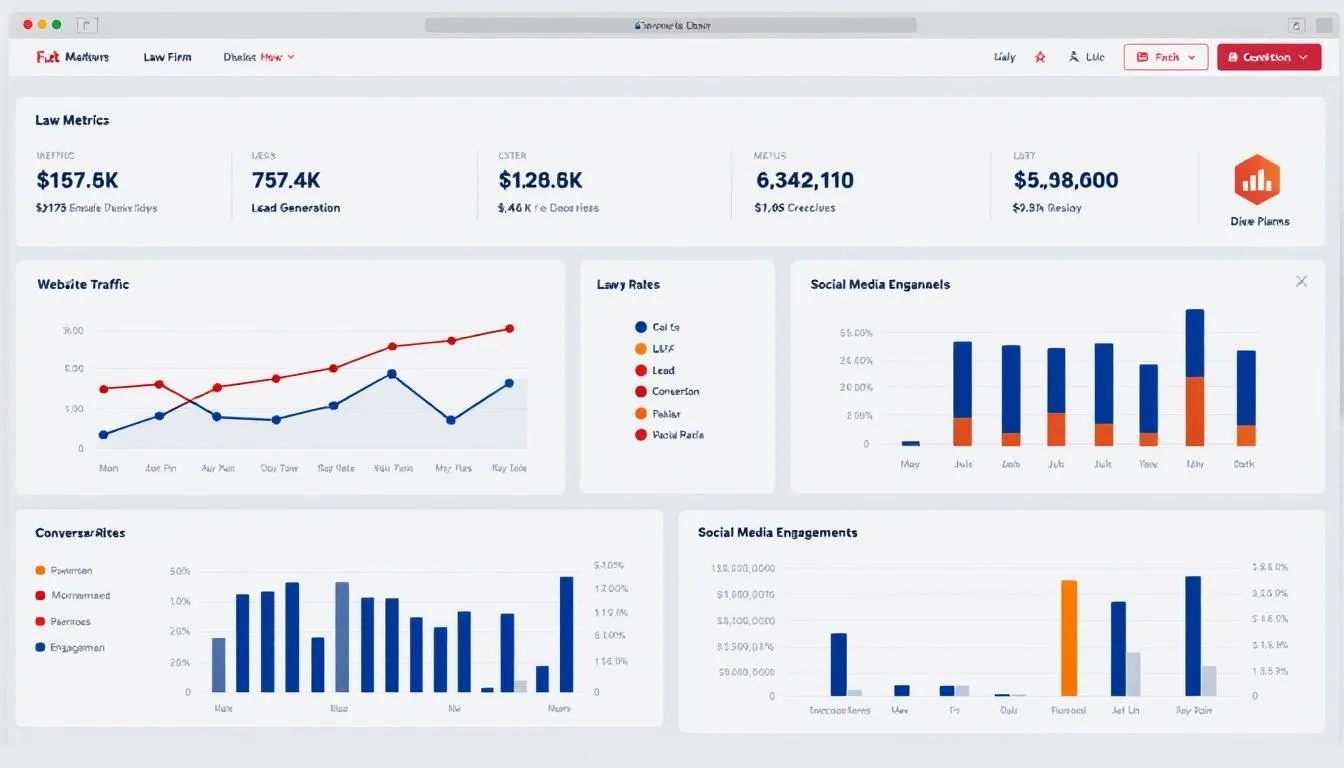Click the icon inside the solid red button

coord(1232,58)
